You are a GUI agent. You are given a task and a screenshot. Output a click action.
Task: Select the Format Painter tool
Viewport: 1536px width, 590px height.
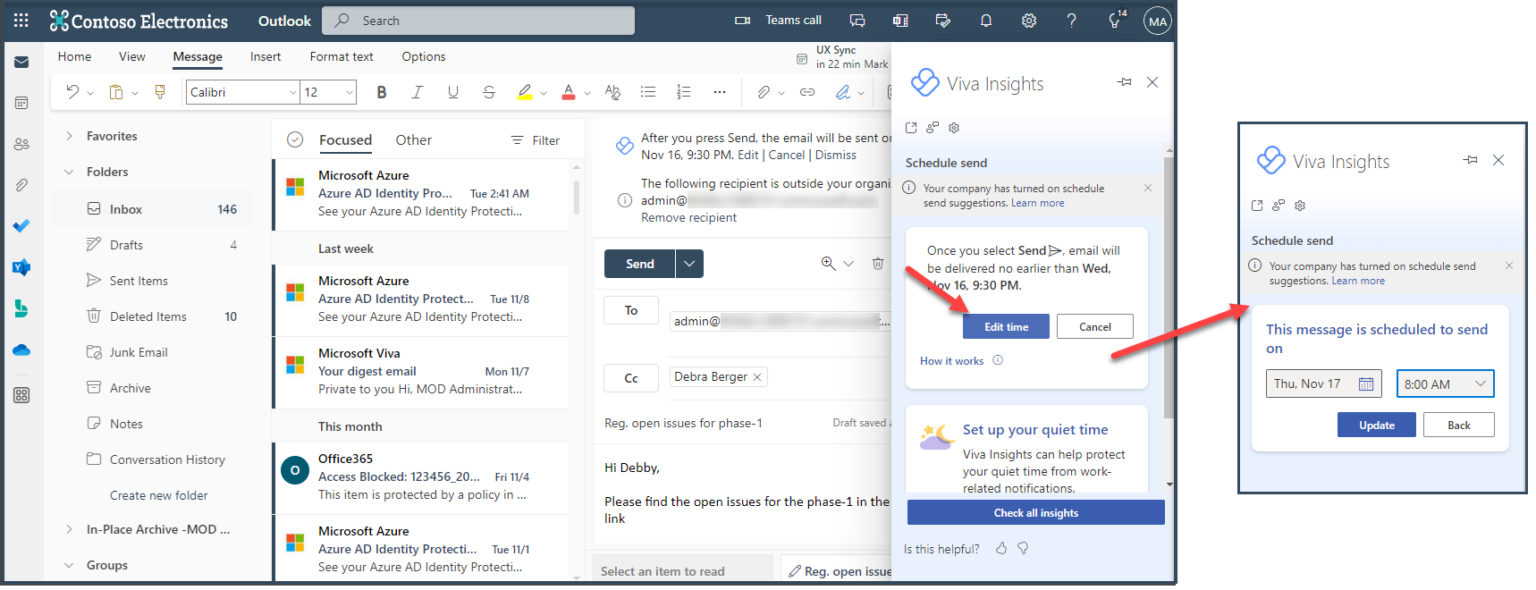click(160, 91)
